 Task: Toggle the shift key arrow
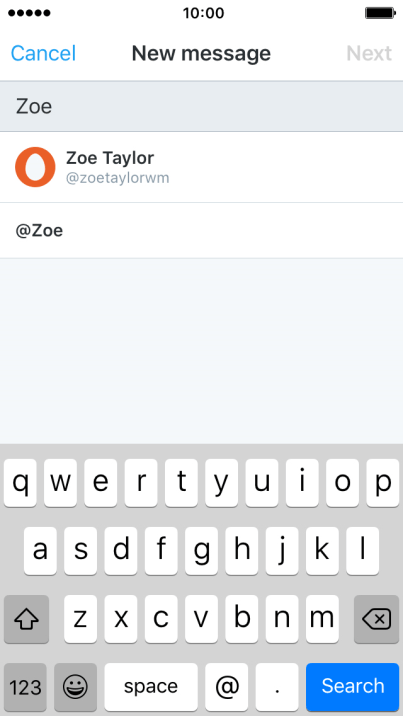pos(26,619)
